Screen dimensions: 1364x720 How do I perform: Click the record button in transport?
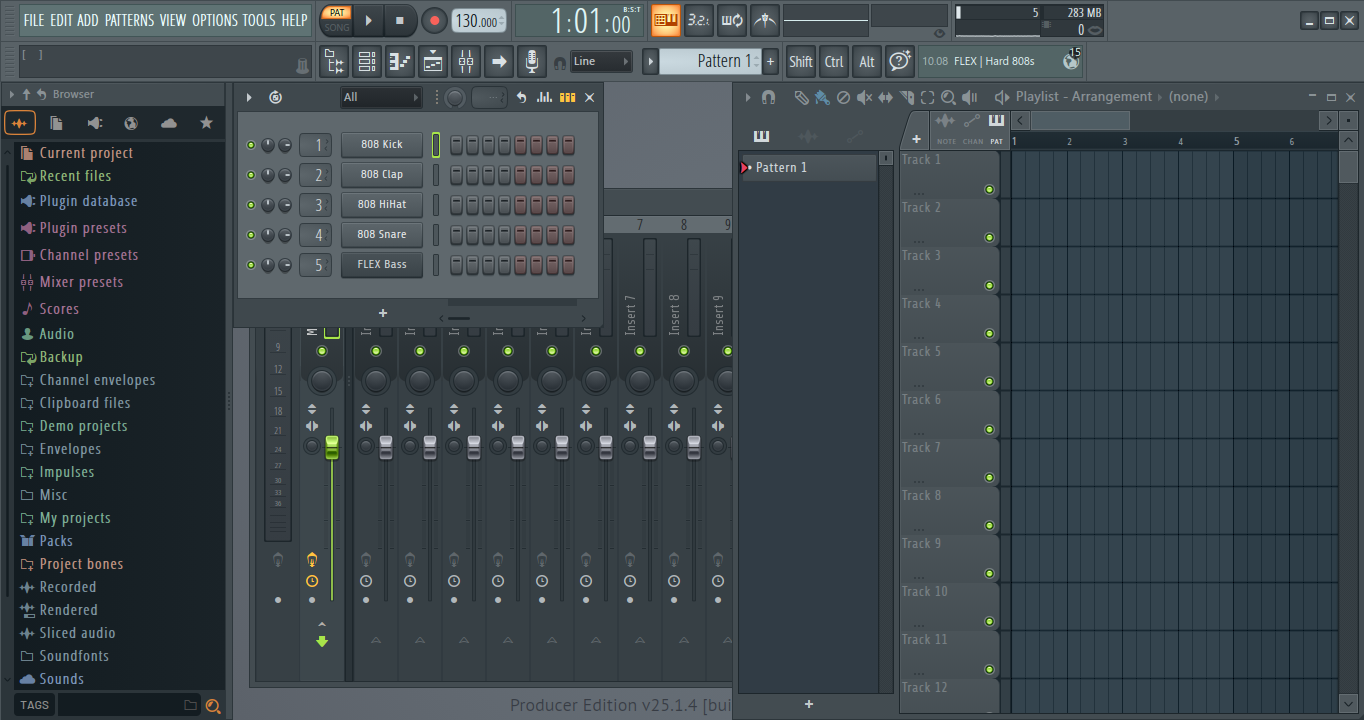(x=434, y=20)
